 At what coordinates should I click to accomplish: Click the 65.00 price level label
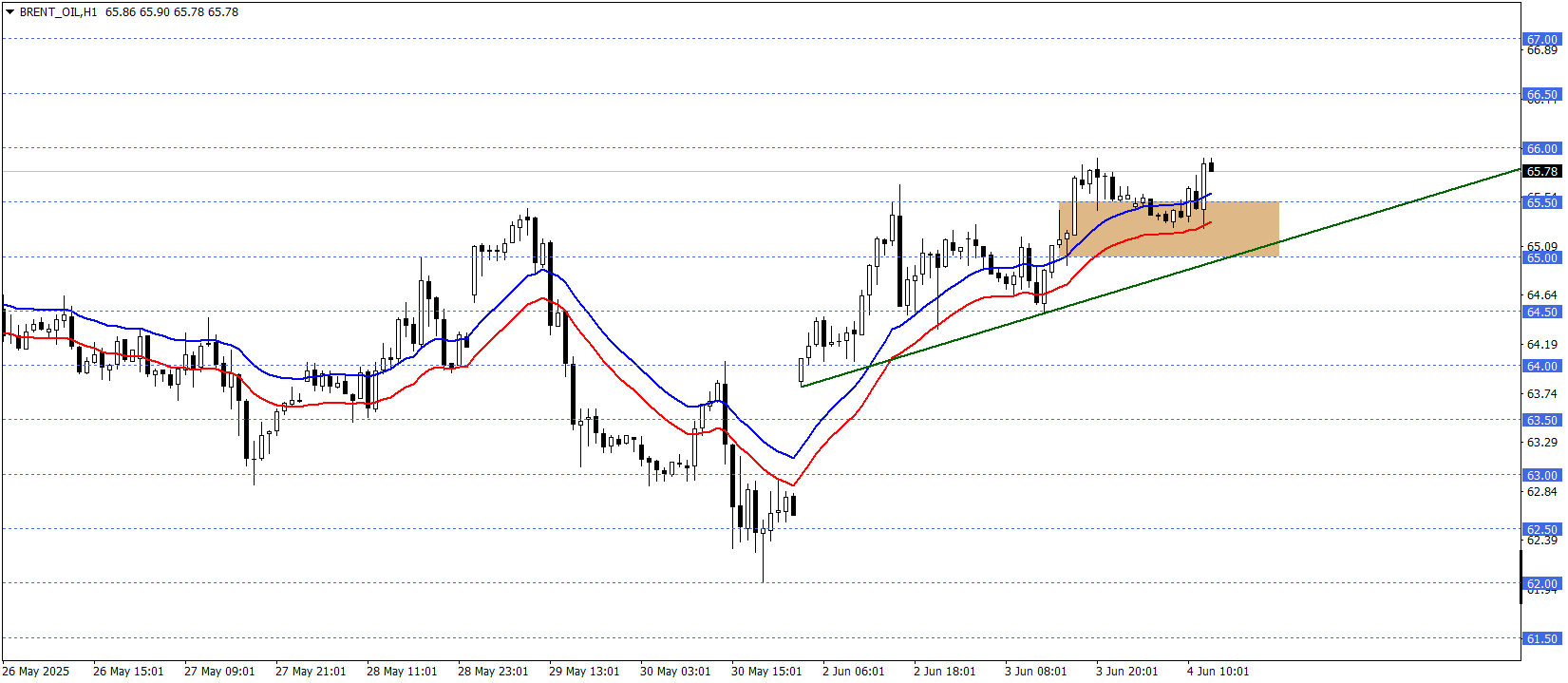point(1541,257)
